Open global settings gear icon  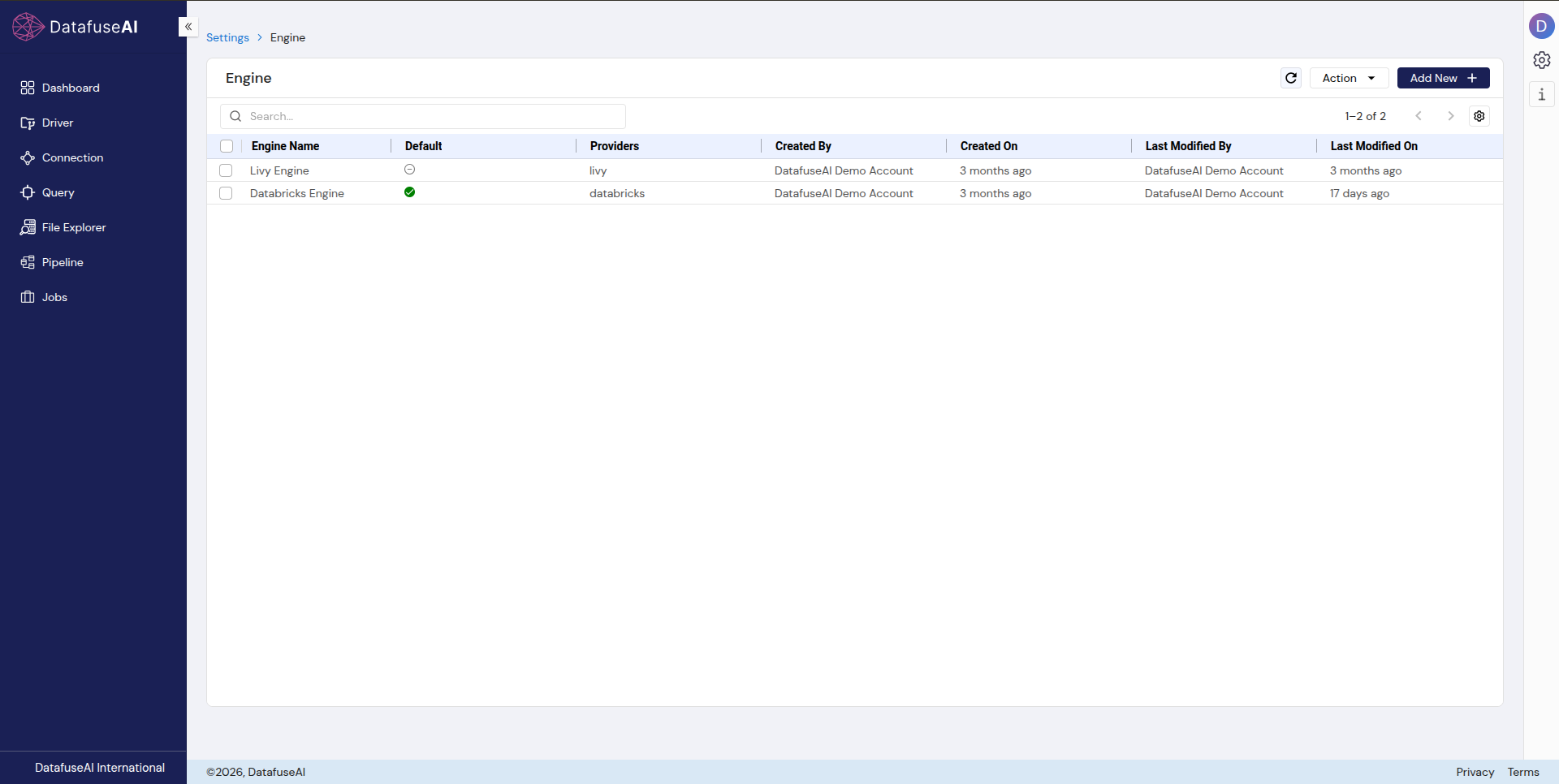(x=1541, y=60)
